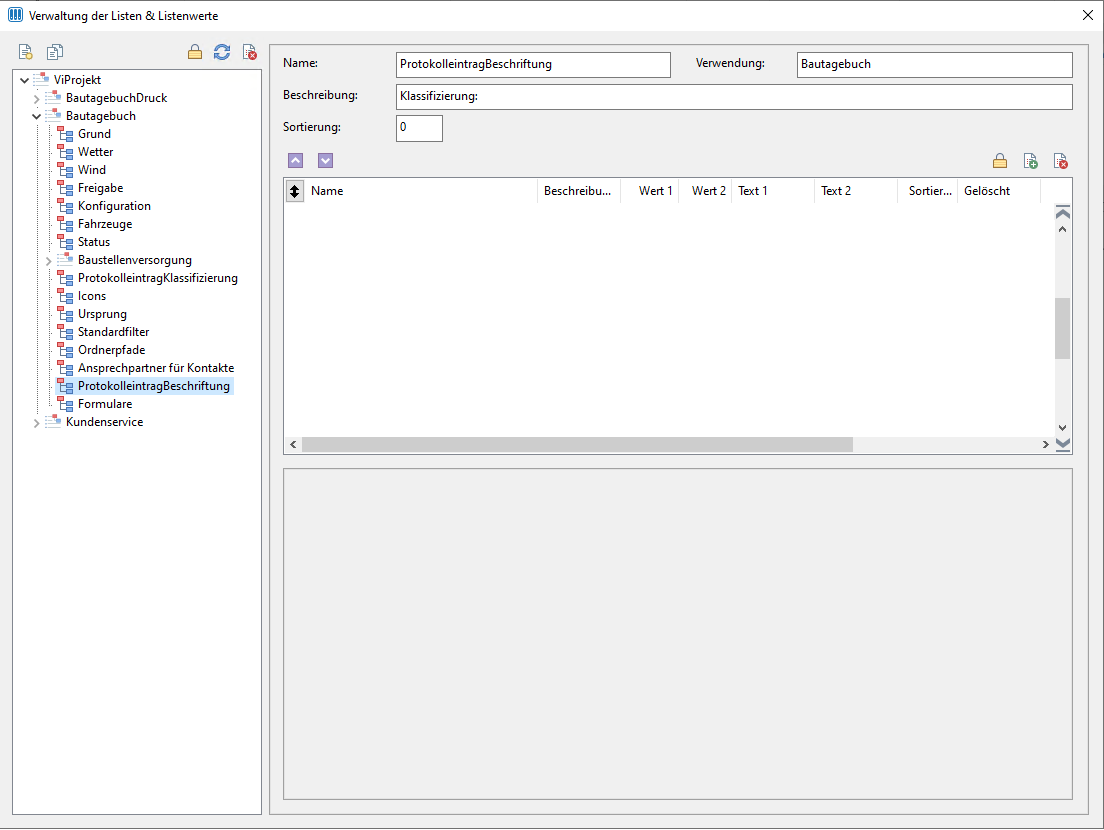Click the lock icon above the values table

[1000, 161]
